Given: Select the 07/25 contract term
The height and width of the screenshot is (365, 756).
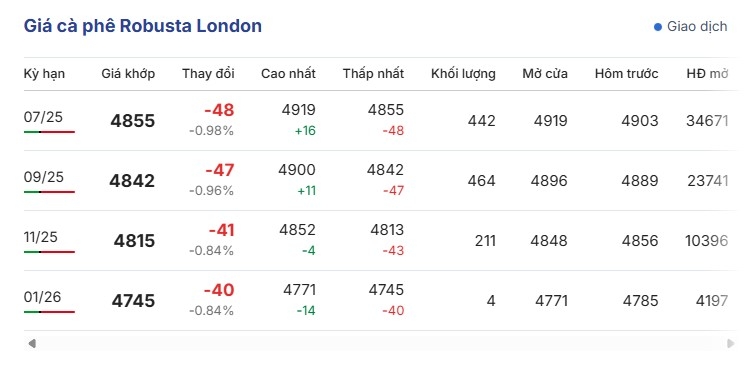Looking at the screenshot, I should [x=43, y=117].
